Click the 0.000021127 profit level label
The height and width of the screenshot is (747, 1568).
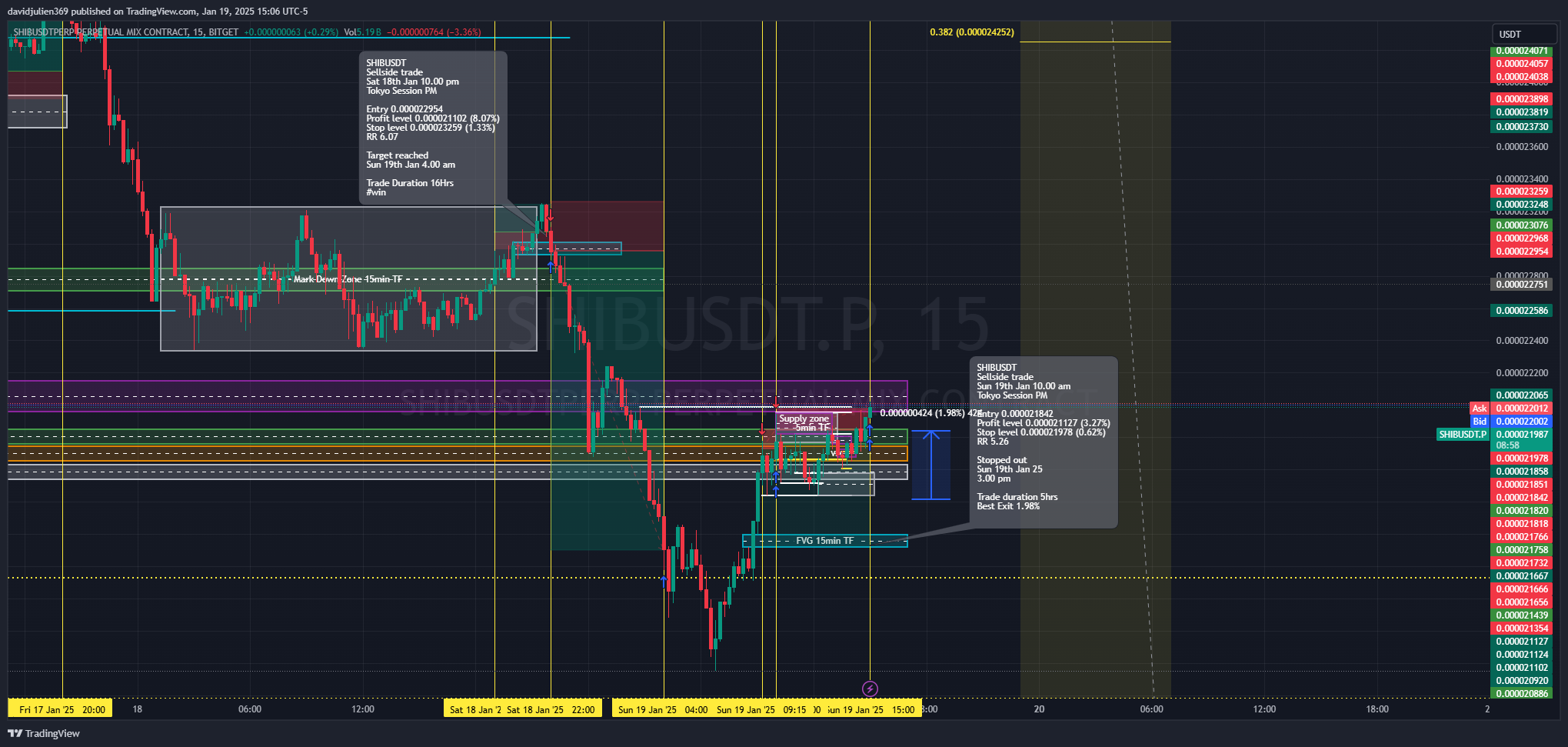(1522, 642)
